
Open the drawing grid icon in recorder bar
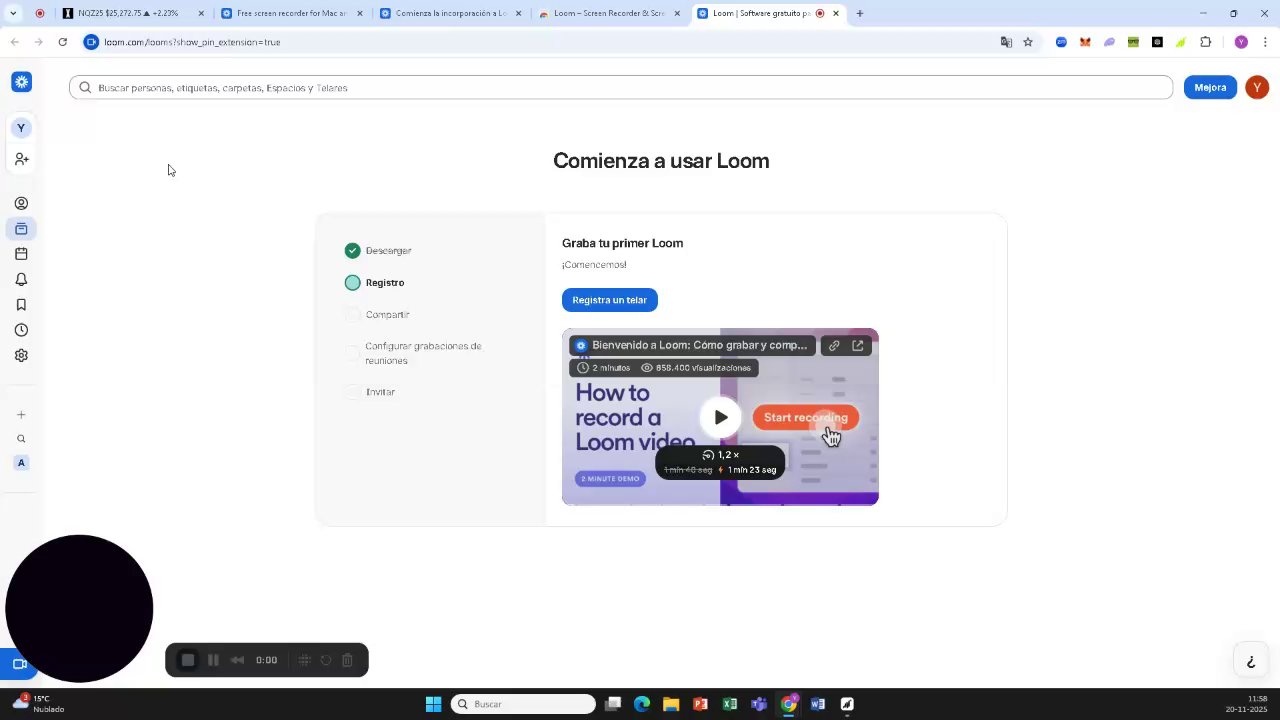click(x=305, y=660)
